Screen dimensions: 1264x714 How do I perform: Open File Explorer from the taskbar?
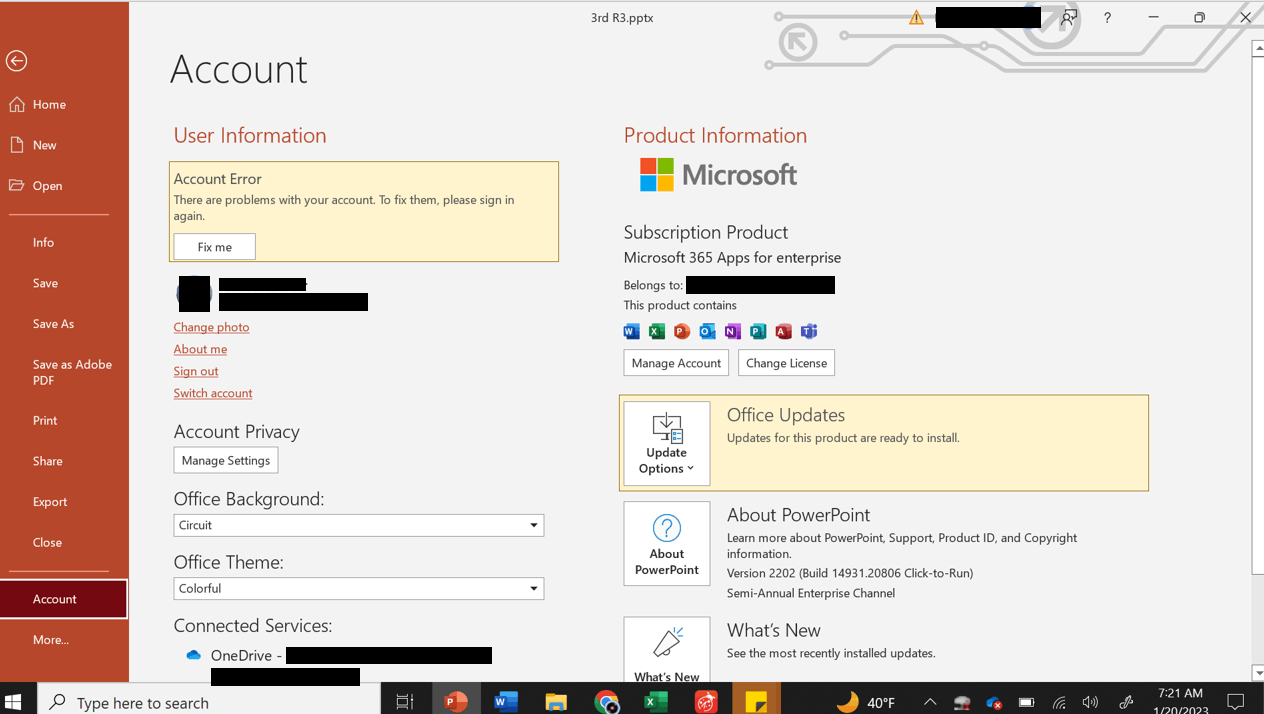click(556, 701)
